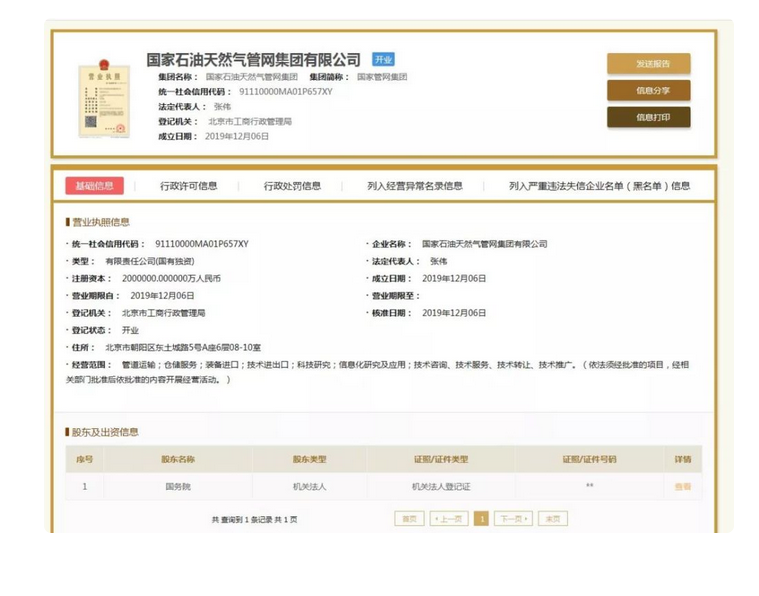Click company title 国家石油天然气管网集团有限公司

tap(254, 60)
